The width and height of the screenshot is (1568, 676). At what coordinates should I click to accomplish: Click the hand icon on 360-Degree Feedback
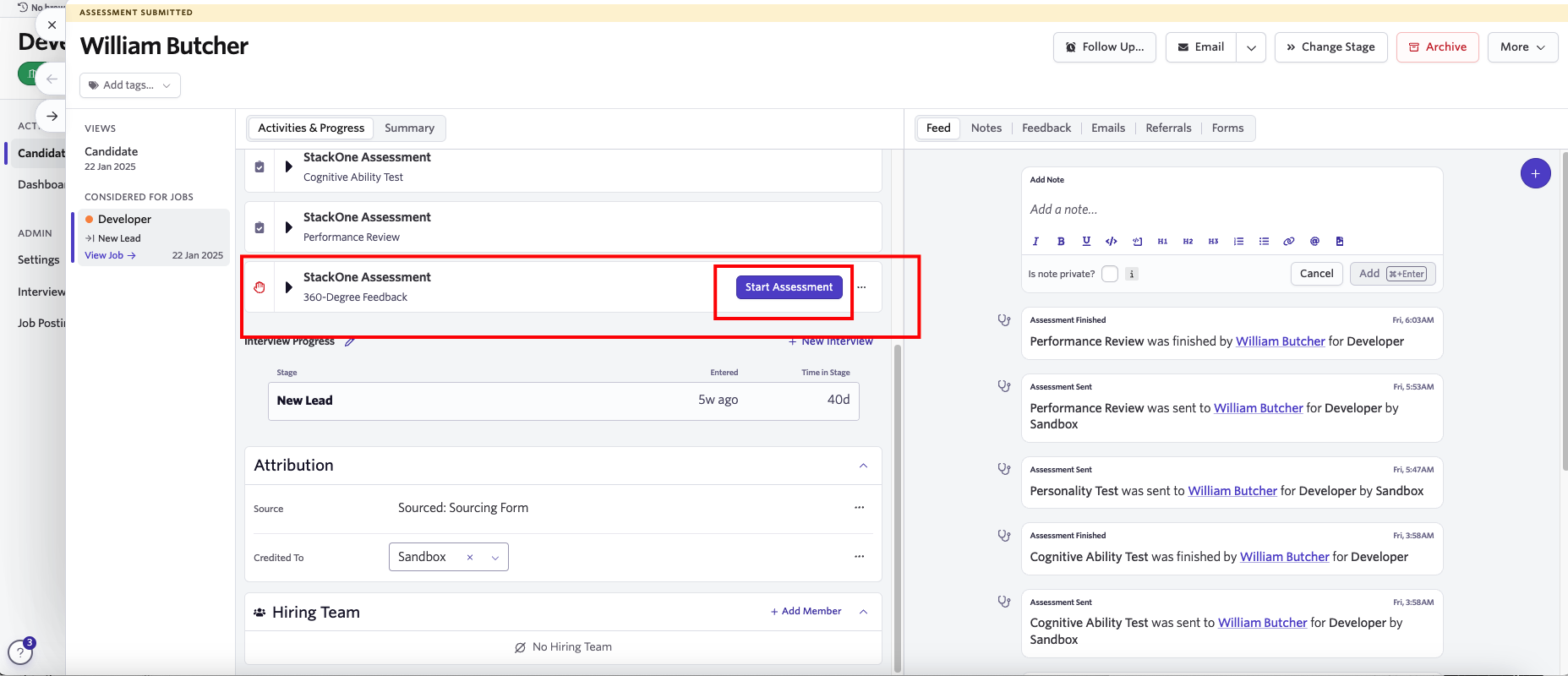260,287
